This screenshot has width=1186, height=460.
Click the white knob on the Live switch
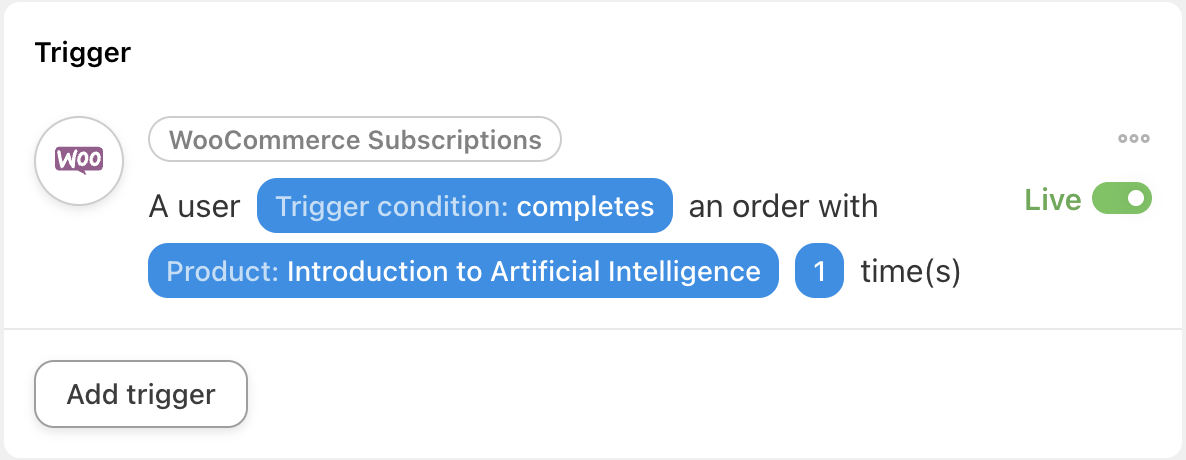1135,199
